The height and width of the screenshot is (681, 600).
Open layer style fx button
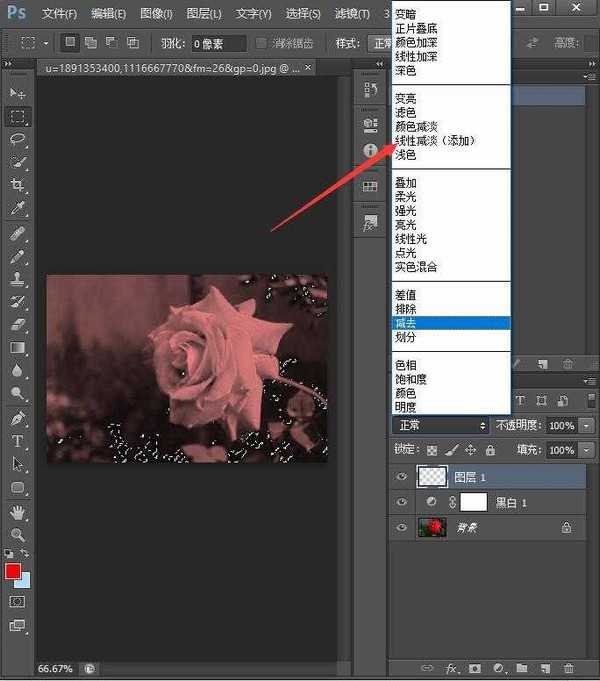451,667
